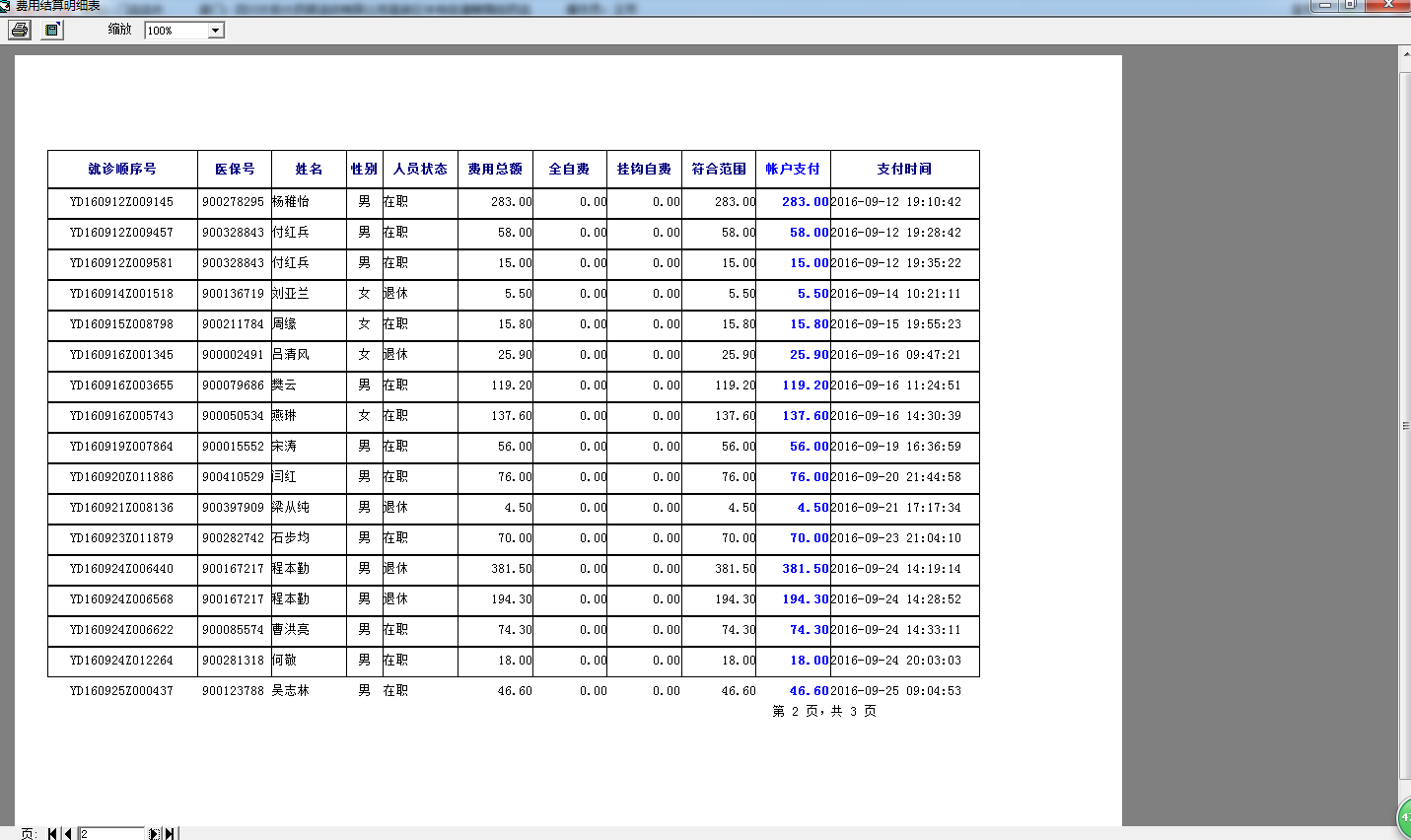Click insurance number 900136719
This screenshot has width=1411, height=840.
pos(234,294)
